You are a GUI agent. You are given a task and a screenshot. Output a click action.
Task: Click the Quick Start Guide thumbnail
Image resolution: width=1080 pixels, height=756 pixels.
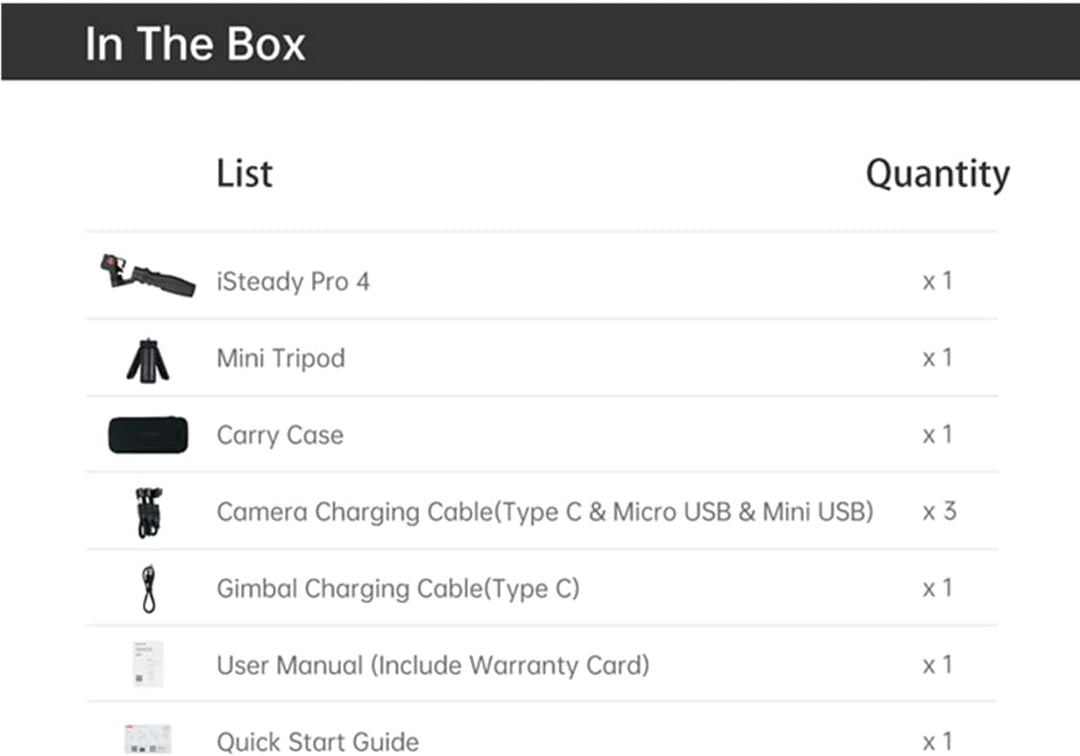point(148,739)
